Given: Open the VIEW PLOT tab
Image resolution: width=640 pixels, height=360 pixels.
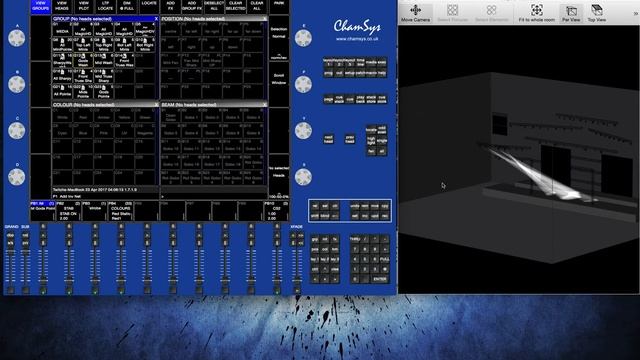Looking at the screenshot, I should [84, 6].
